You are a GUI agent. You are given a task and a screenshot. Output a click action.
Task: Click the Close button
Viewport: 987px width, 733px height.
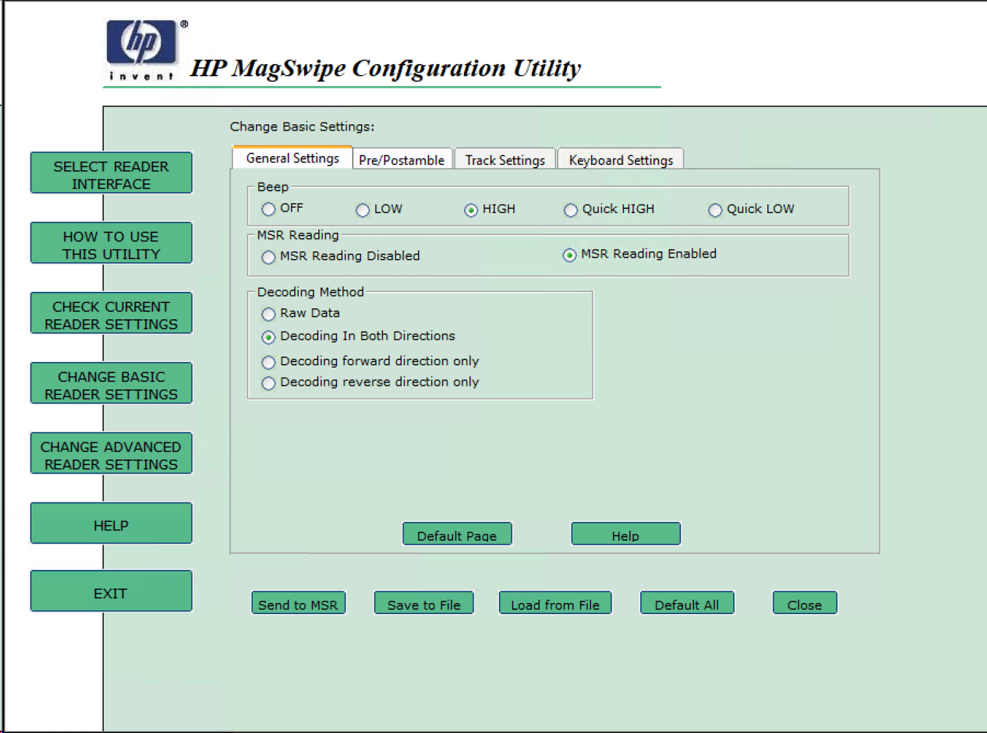804,603
